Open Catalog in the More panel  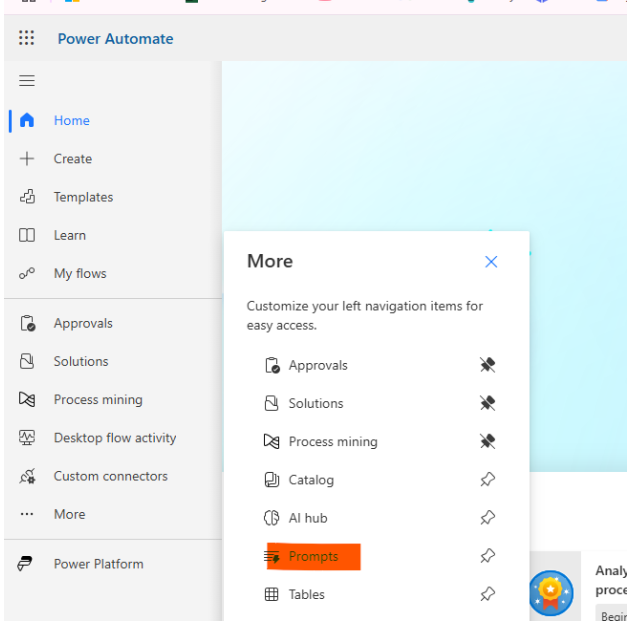[311, 480]
